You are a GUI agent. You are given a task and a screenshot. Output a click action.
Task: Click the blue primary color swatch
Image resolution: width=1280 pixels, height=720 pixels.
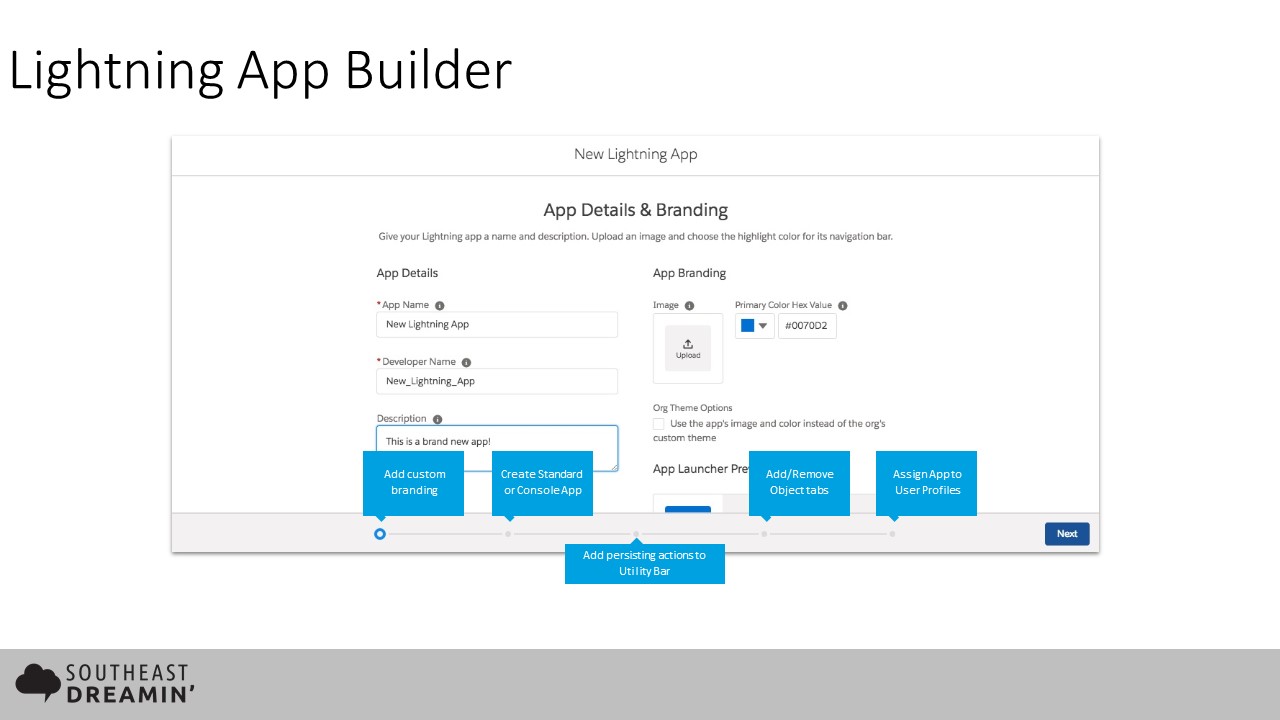point(747,326)
